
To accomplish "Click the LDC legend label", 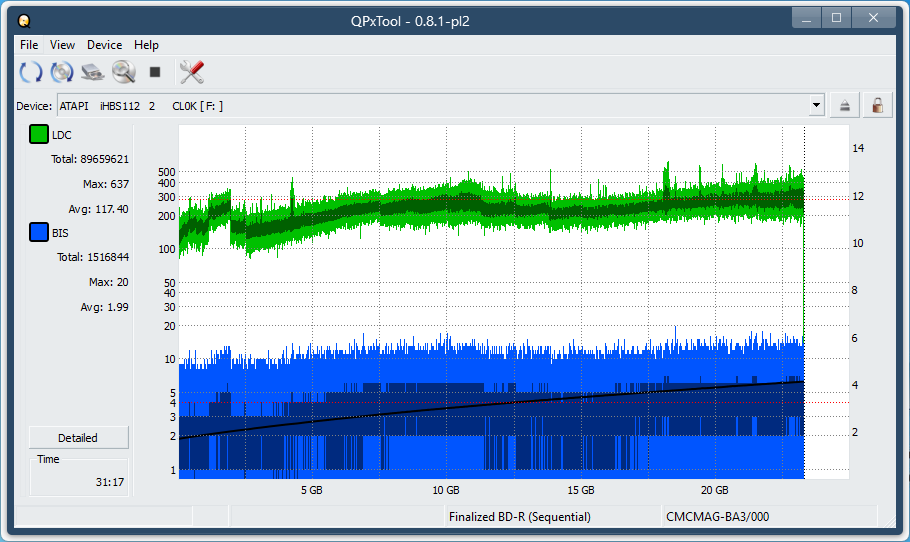I will (62, 135).
